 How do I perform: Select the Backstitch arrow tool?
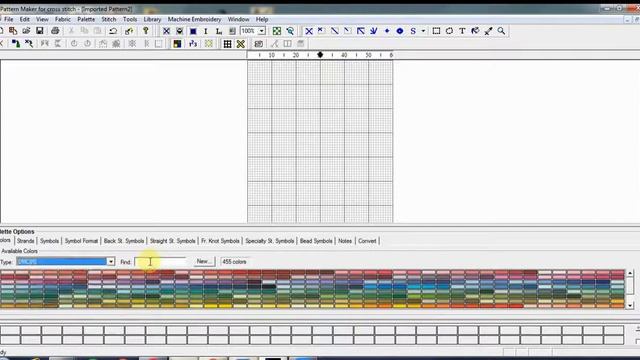pos(360,31)
